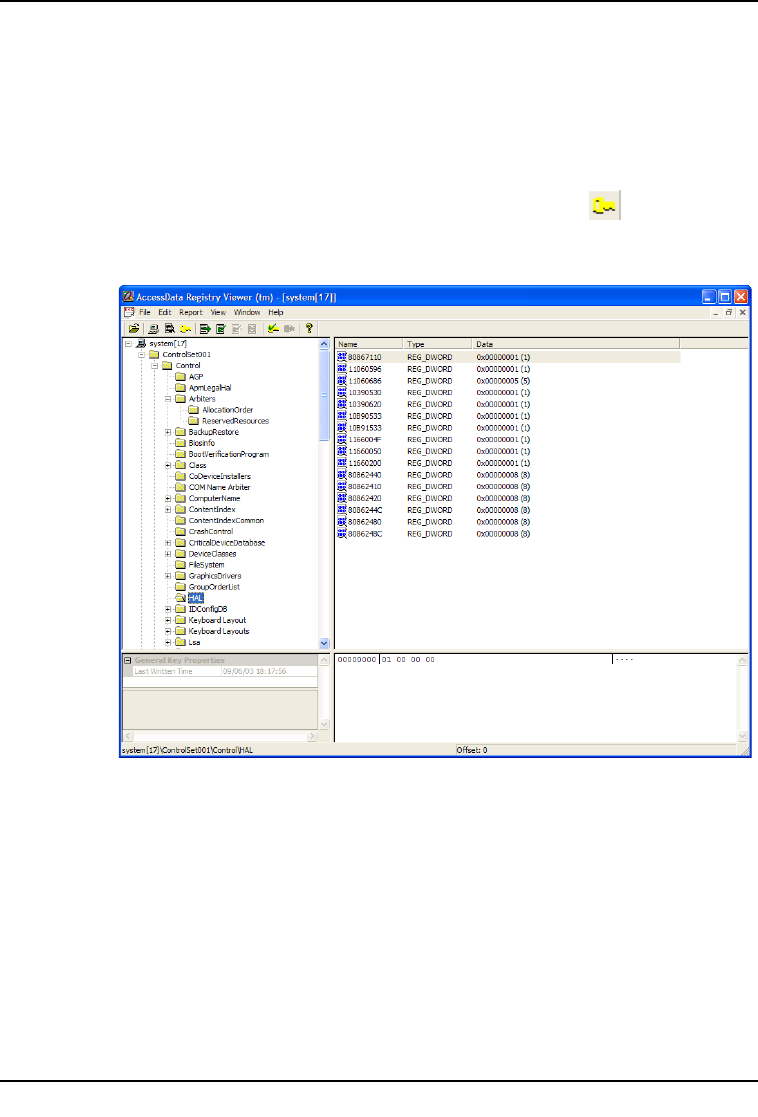Image resolution: width=758 pixels, height=1117 pixels.
Task: Select the highlighted HAL key
Action: (196, 598)
